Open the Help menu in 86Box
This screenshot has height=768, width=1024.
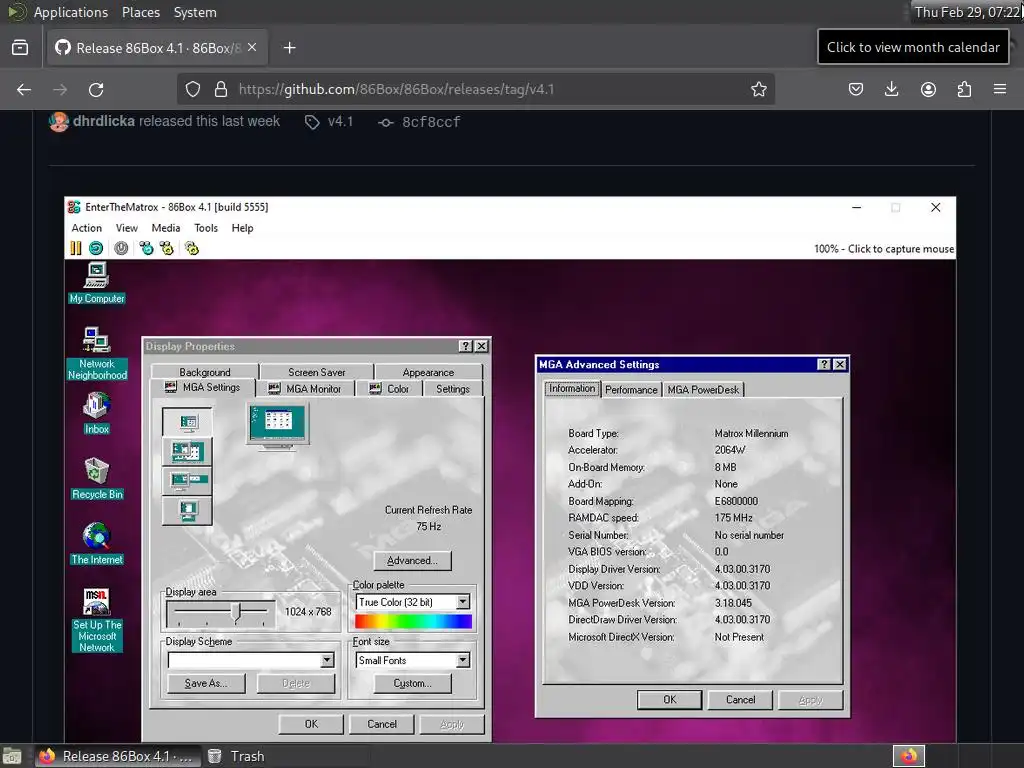242,228
